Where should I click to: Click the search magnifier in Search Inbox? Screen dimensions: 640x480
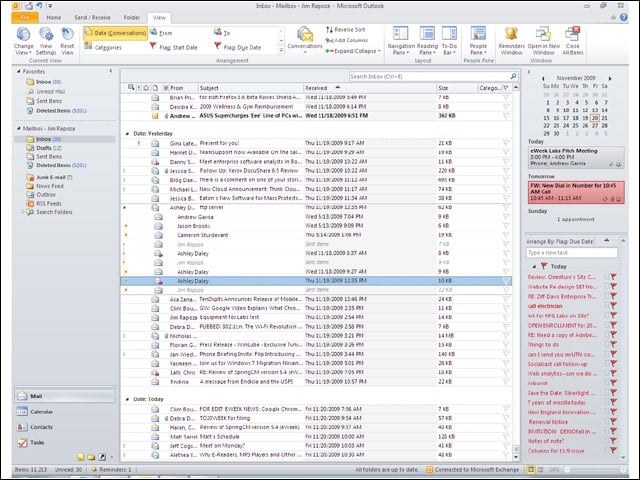tap(513, 76)
